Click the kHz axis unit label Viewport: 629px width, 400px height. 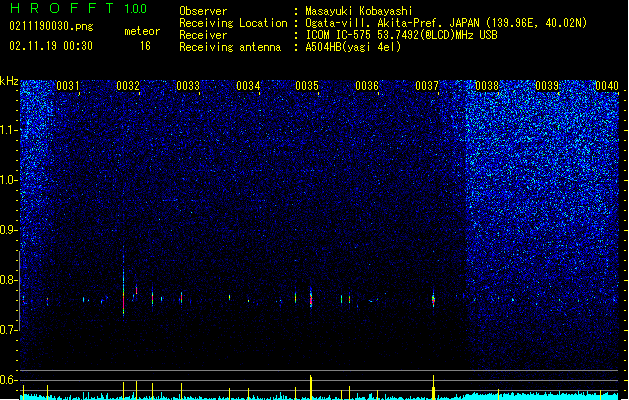[9, 81]
